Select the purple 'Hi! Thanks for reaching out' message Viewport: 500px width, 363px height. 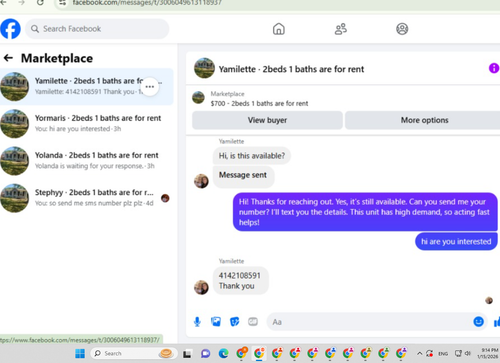coord(365,212)
